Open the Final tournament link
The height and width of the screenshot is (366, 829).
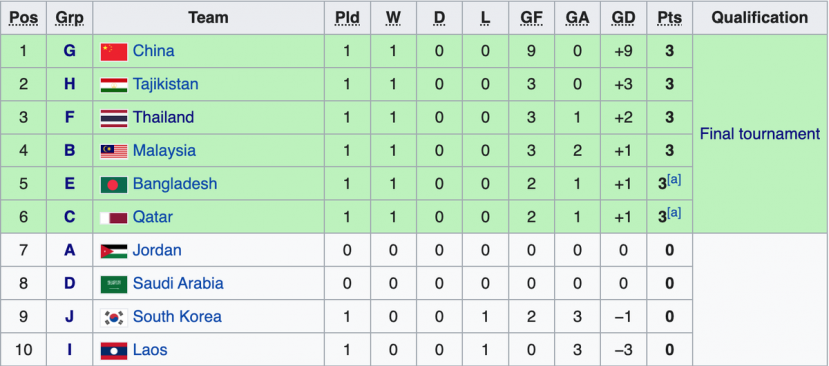point(760,134)
